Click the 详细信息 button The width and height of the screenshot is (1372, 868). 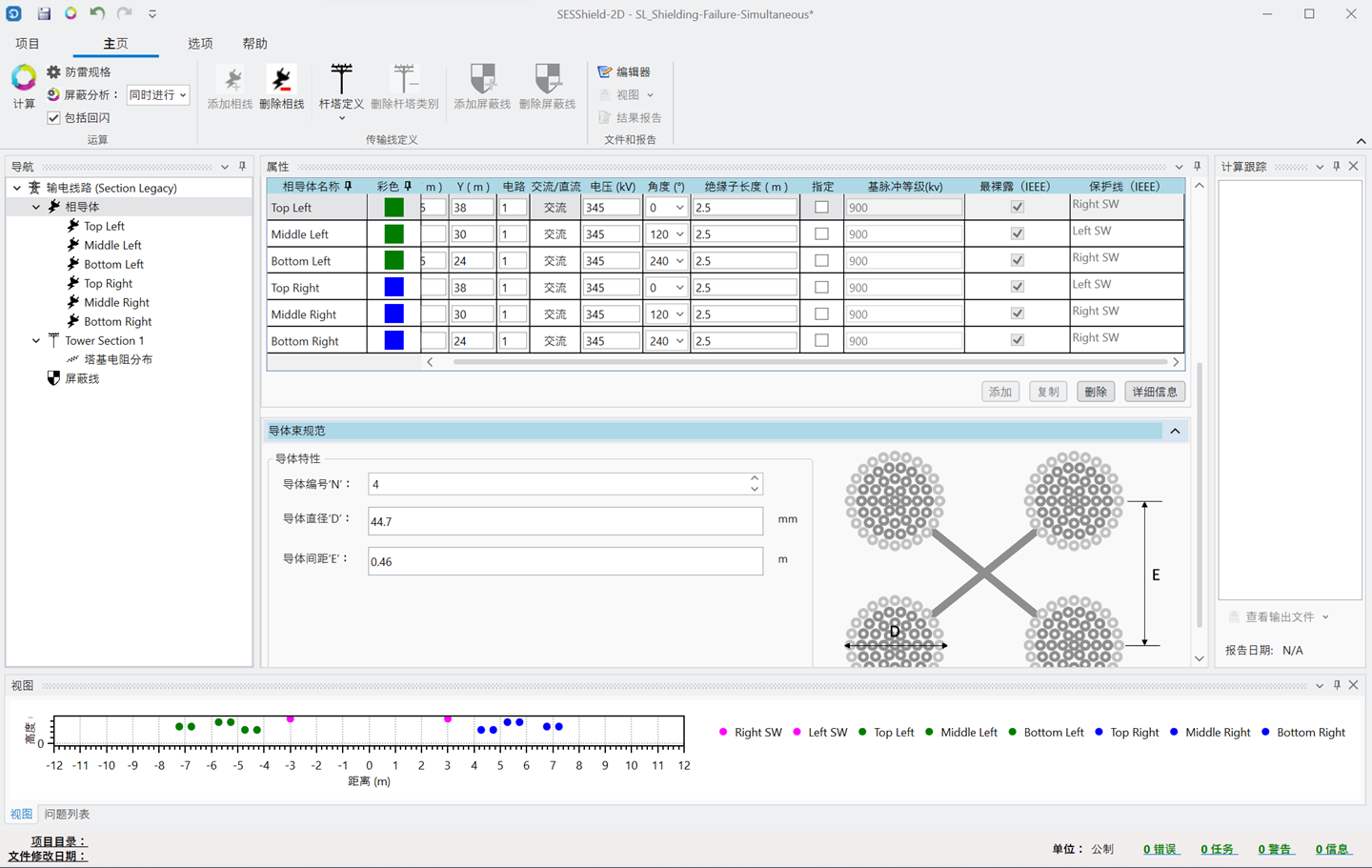[1155, 392]
